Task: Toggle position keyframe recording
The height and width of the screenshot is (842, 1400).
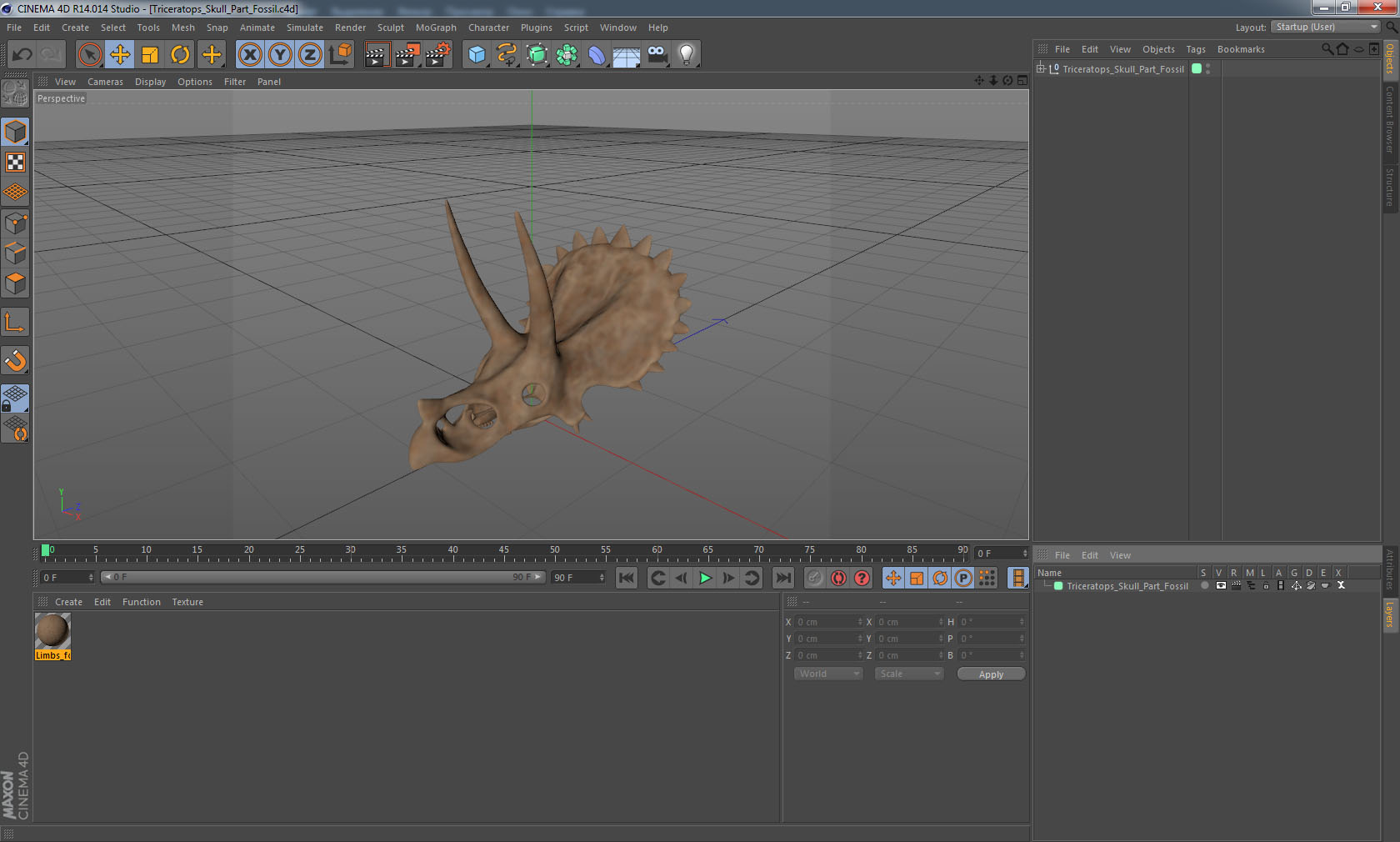Action: 893,578
